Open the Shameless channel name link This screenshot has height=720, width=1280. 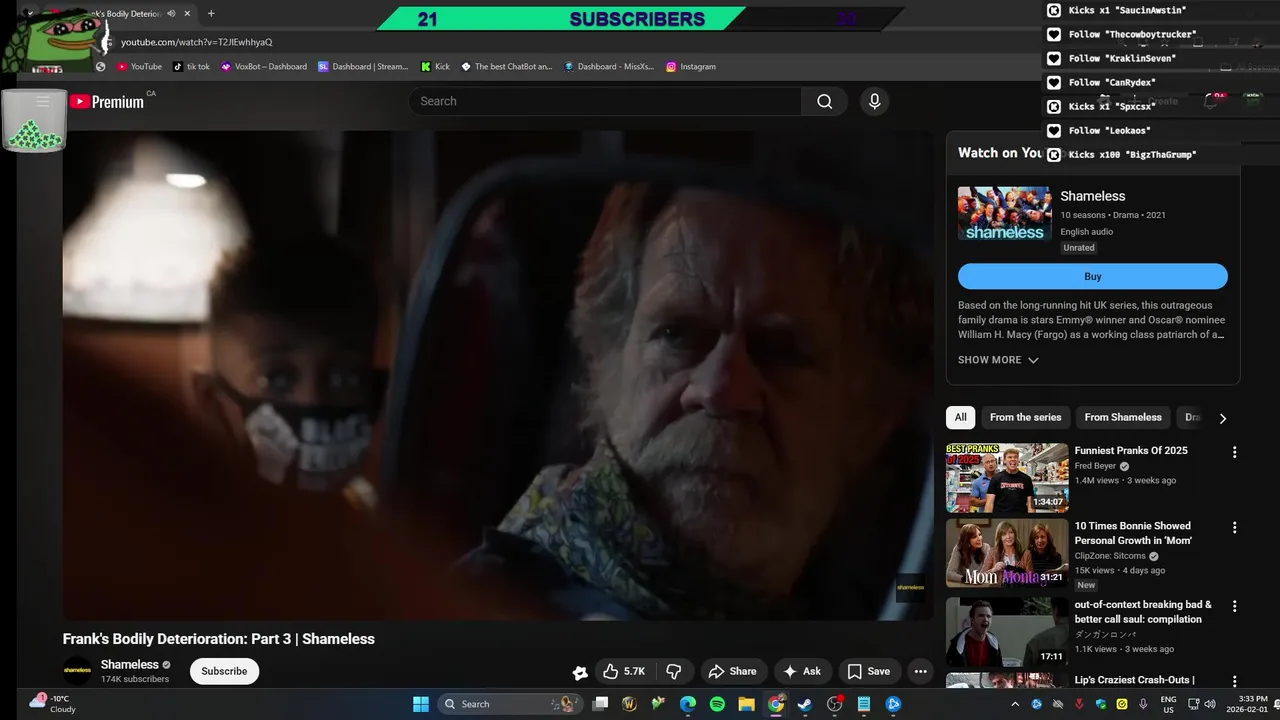pyautogui.click(x=130, y=664)
